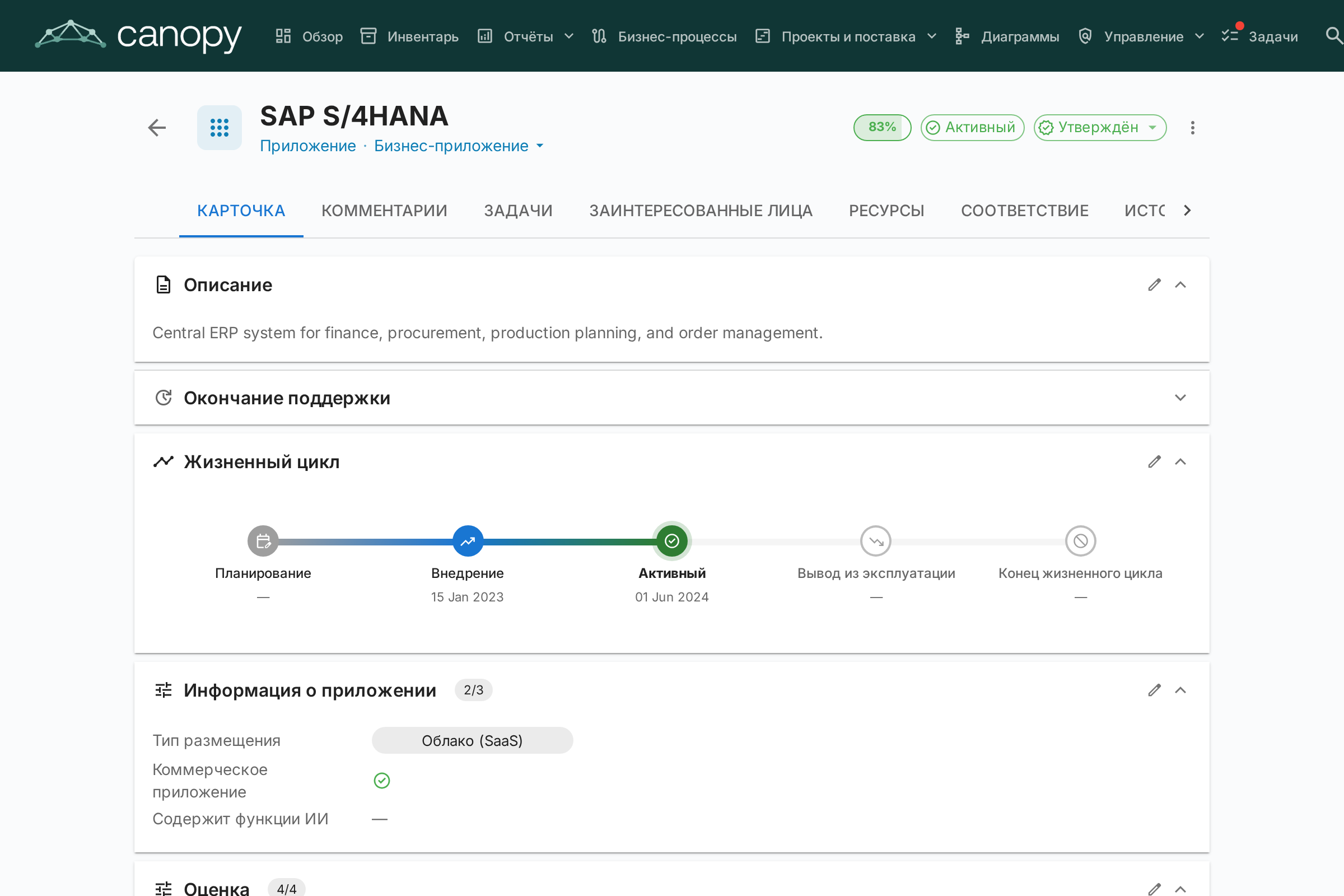Click the Окончание поддержки section heading
This screenshot has width=1344, height=896.
tap(287, 398)
